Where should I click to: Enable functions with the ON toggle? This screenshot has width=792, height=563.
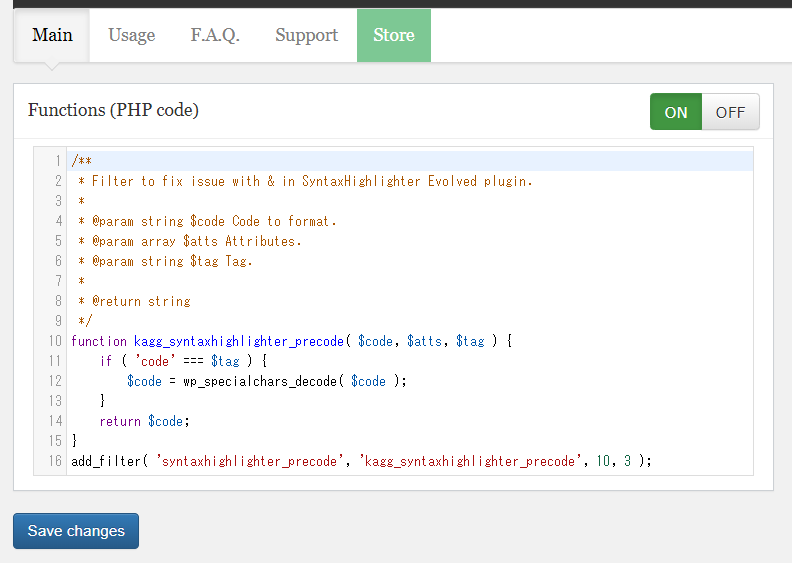pyautogui.click(x=676, y=112)
